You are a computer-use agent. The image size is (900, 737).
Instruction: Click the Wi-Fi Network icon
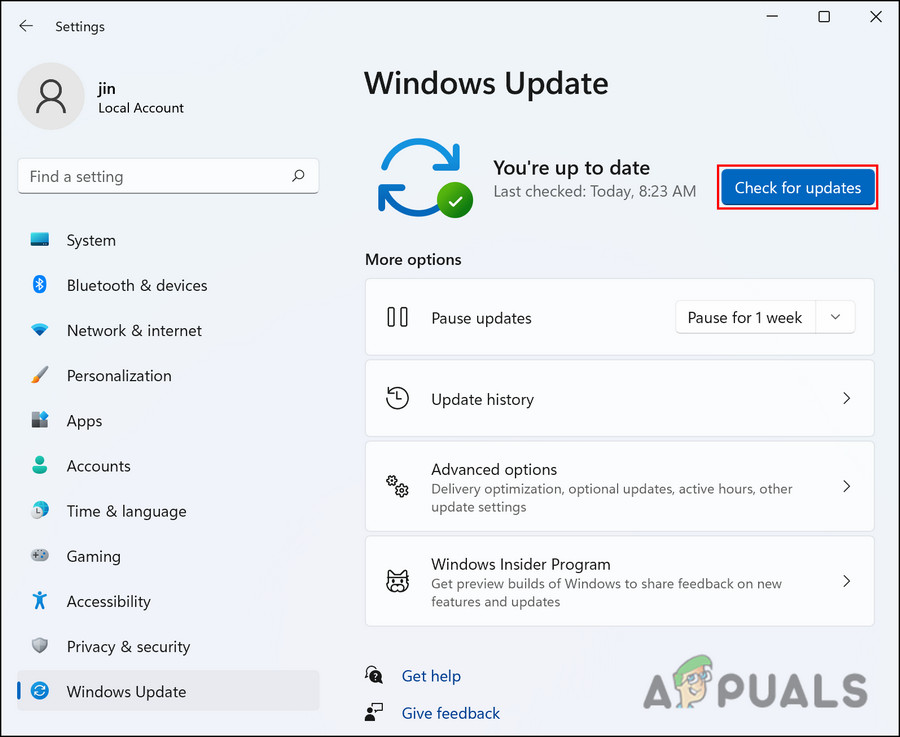point(40,330)
